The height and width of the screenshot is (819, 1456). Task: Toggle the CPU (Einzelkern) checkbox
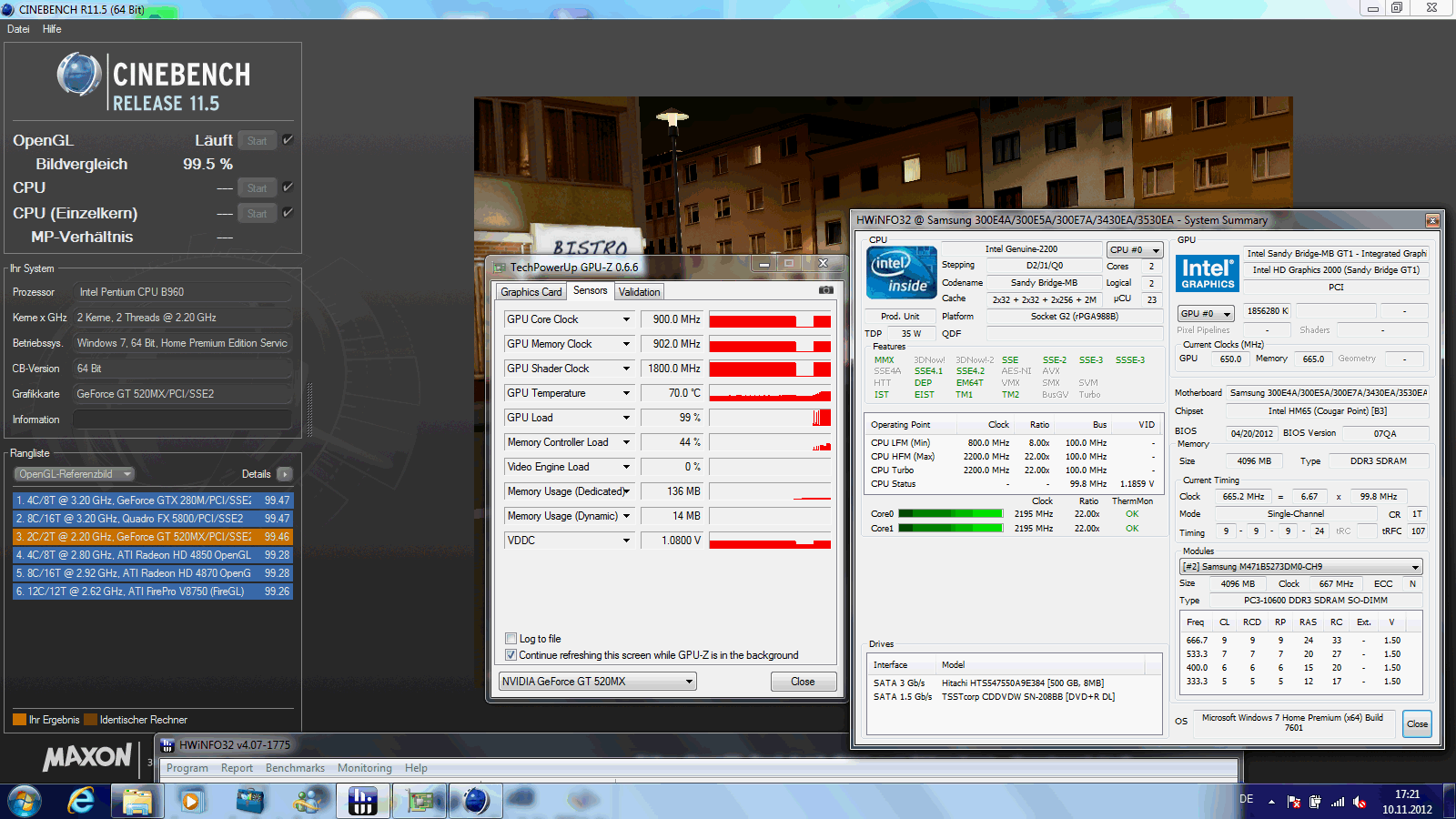coord(288,213)
